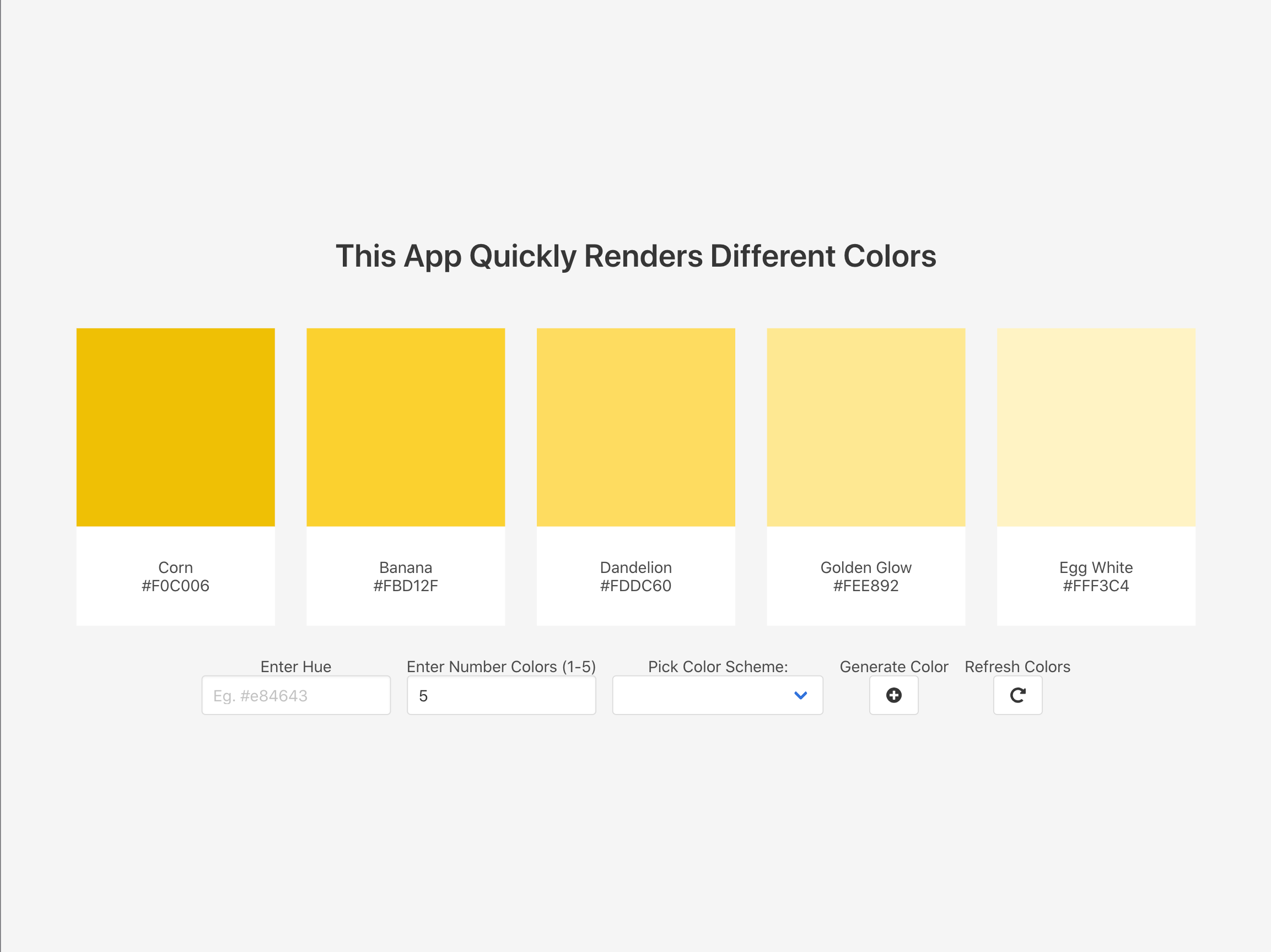
Task: Click the number of colors field showing 5
Action: pos(501,695)
